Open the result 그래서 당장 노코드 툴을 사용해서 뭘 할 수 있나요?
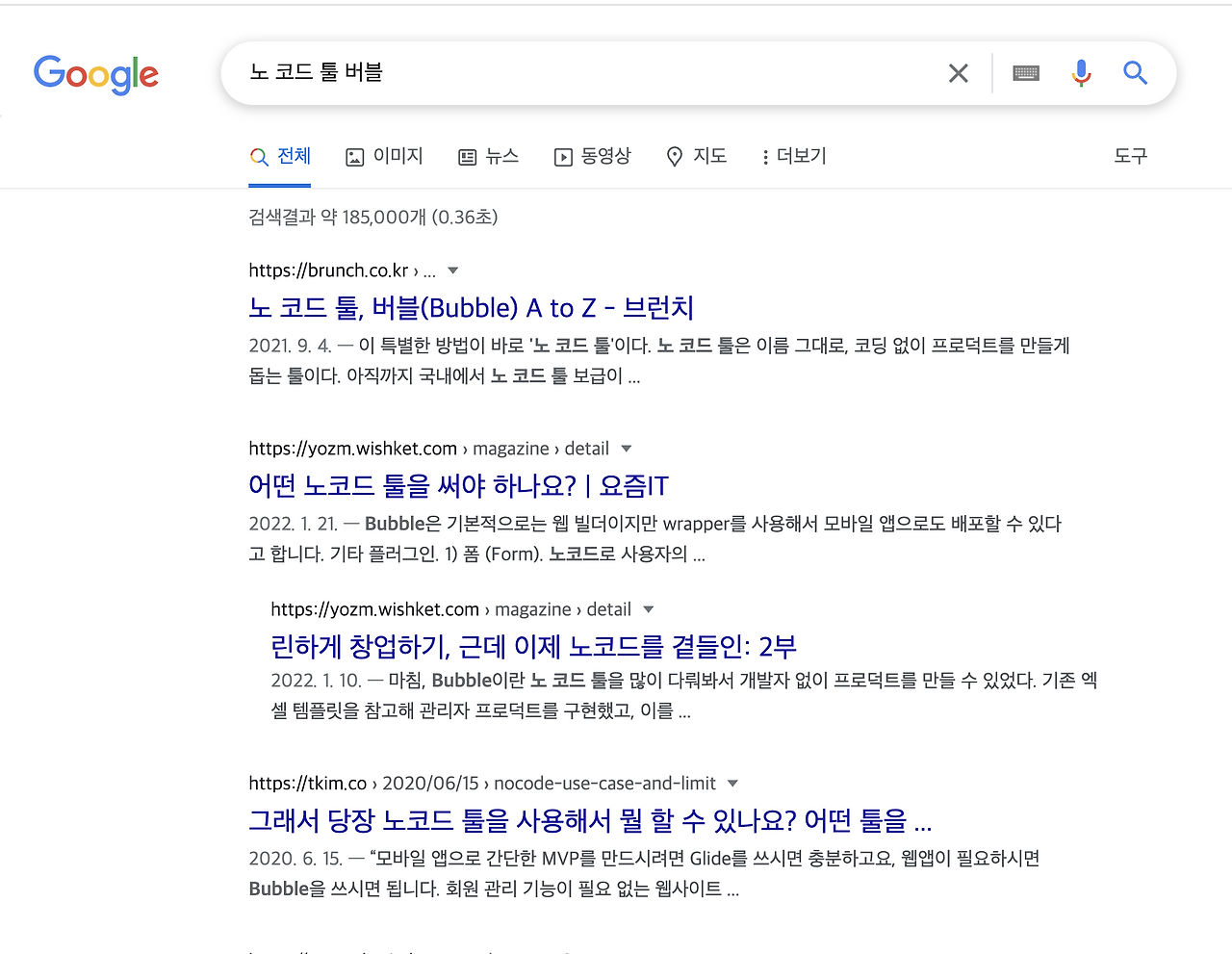 590,821
